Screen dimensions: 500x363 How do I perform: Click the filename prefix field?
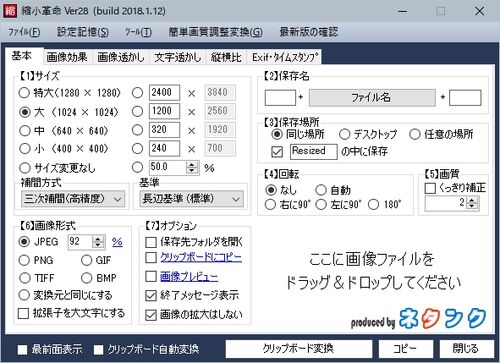280,98
